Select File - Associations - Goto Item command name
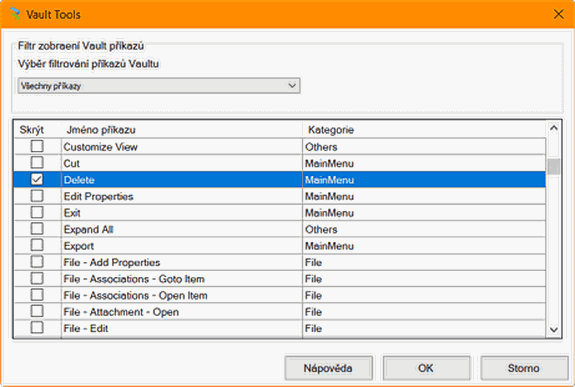 tap(134, 279)
